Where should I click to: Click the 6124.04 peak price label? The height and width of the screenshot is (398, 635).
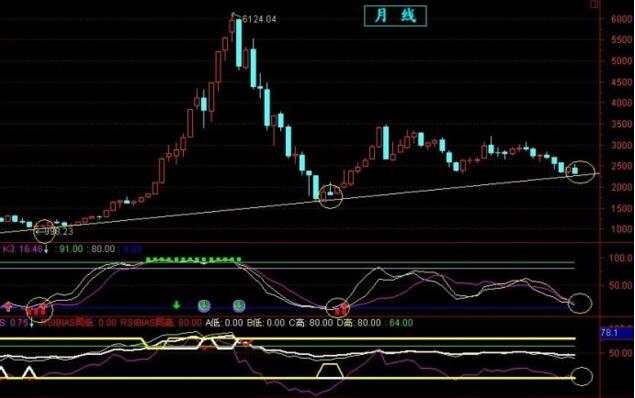tap(259, 19)
